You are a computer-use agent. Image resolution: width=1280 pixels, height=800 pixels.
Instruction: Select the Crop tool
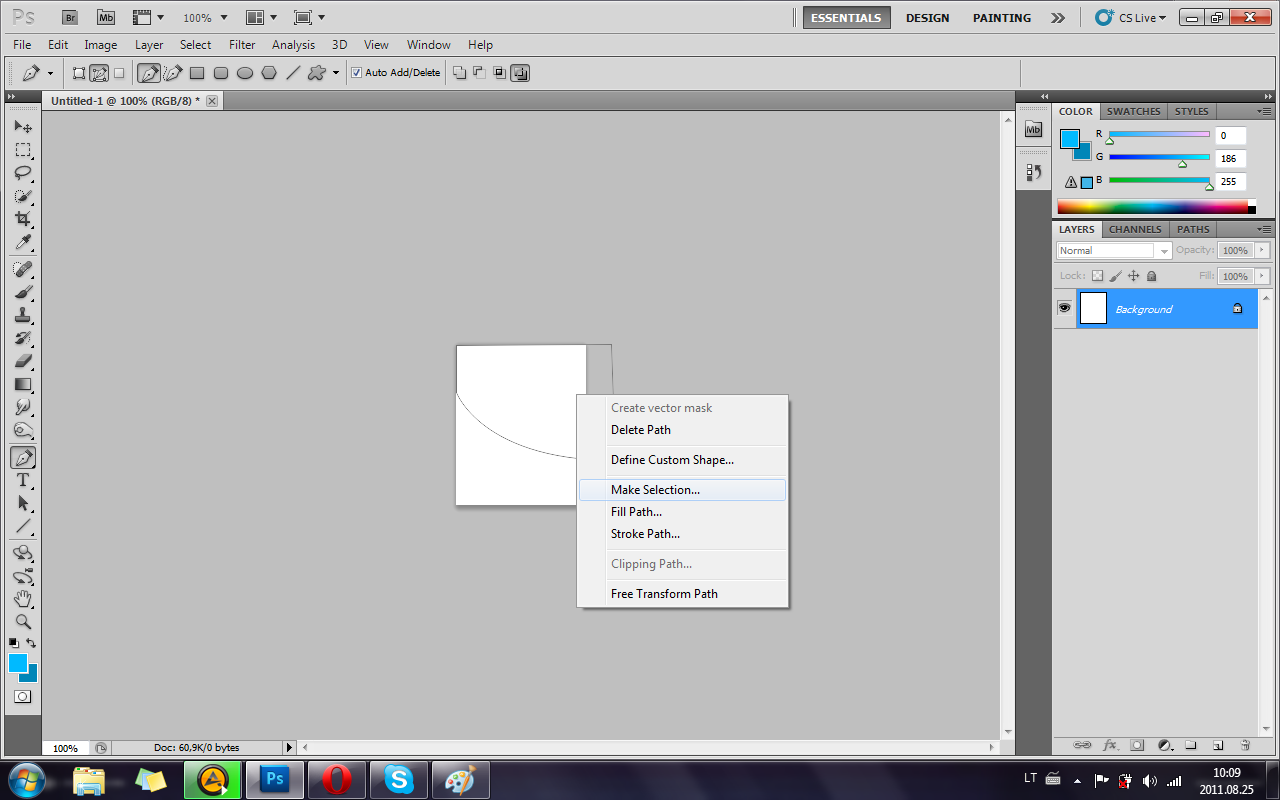23,219
